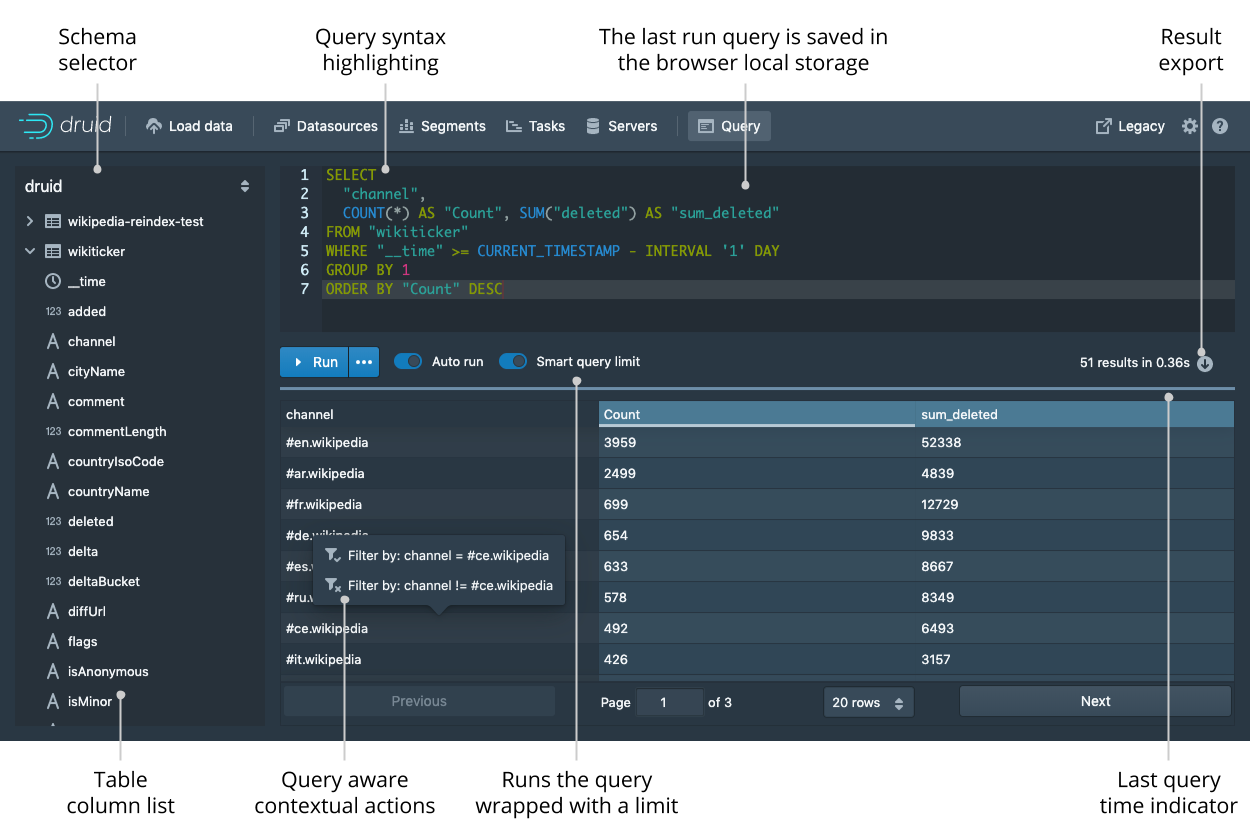Click the numeric icon beside deltaBucket
This screenshot has width=1250, height=840.
pos(53,581)
